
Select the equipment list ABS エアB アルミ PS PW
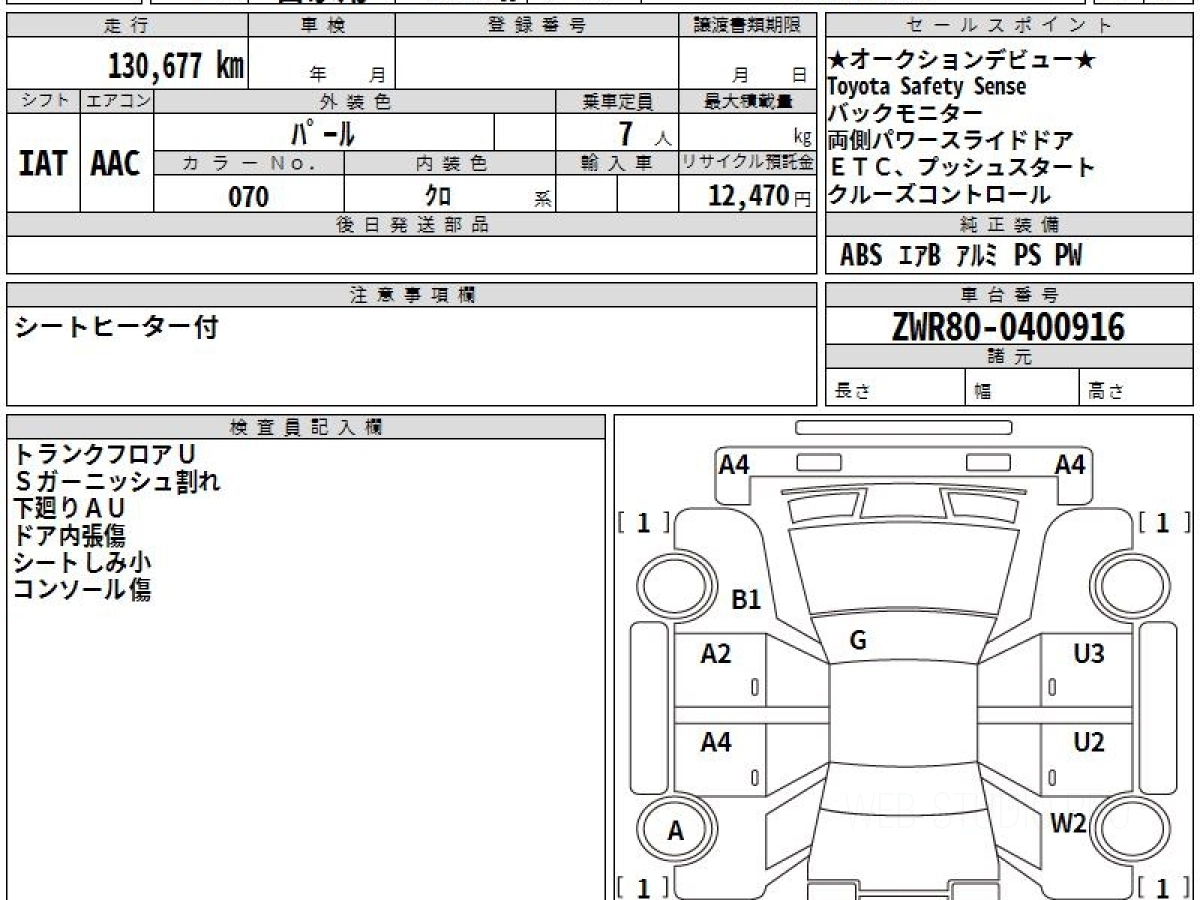point(961,256)
